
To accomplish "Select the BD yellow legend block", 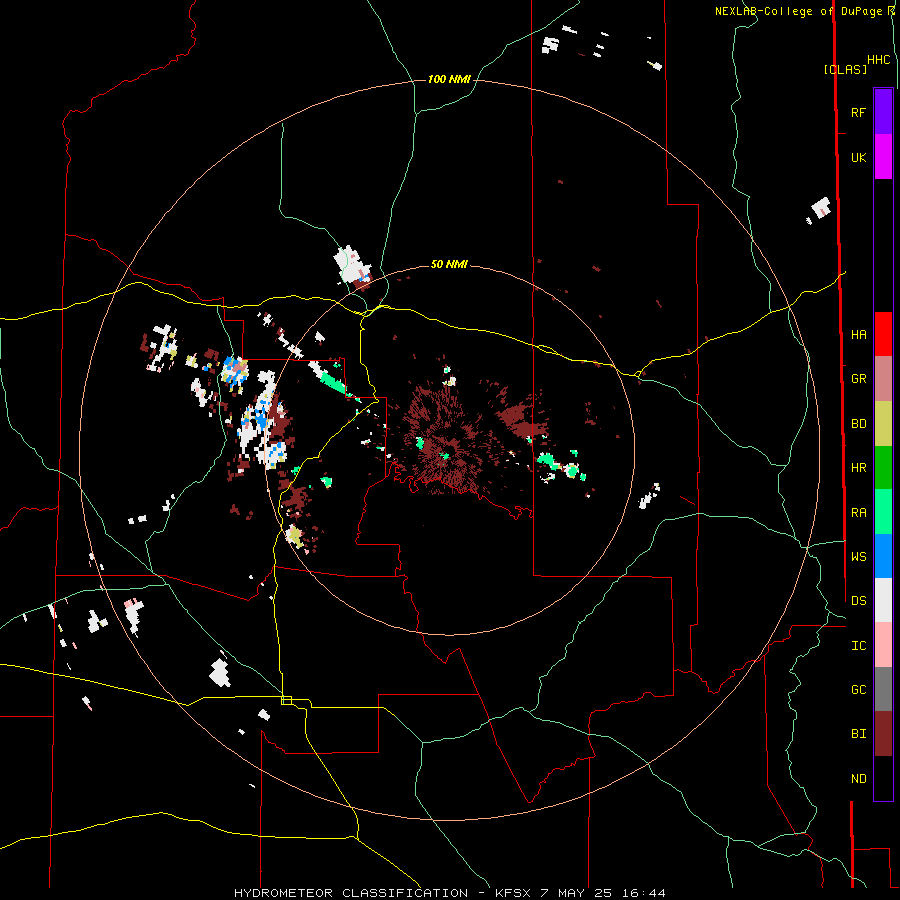I will [883, 424].
